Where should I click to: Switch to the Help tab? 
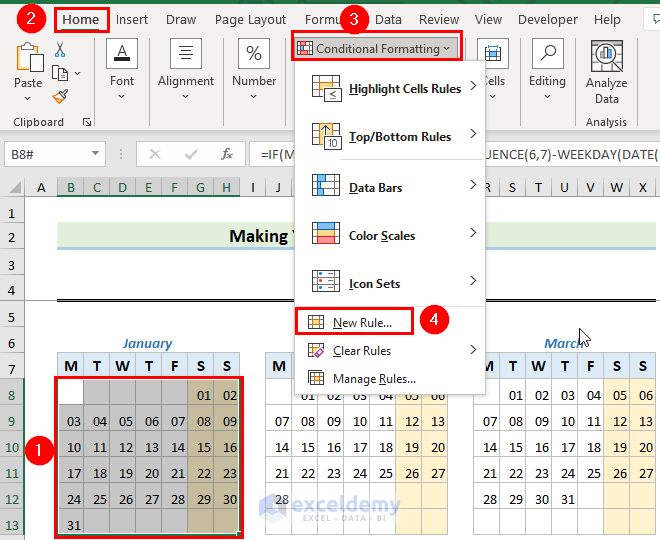click(607, 20)
